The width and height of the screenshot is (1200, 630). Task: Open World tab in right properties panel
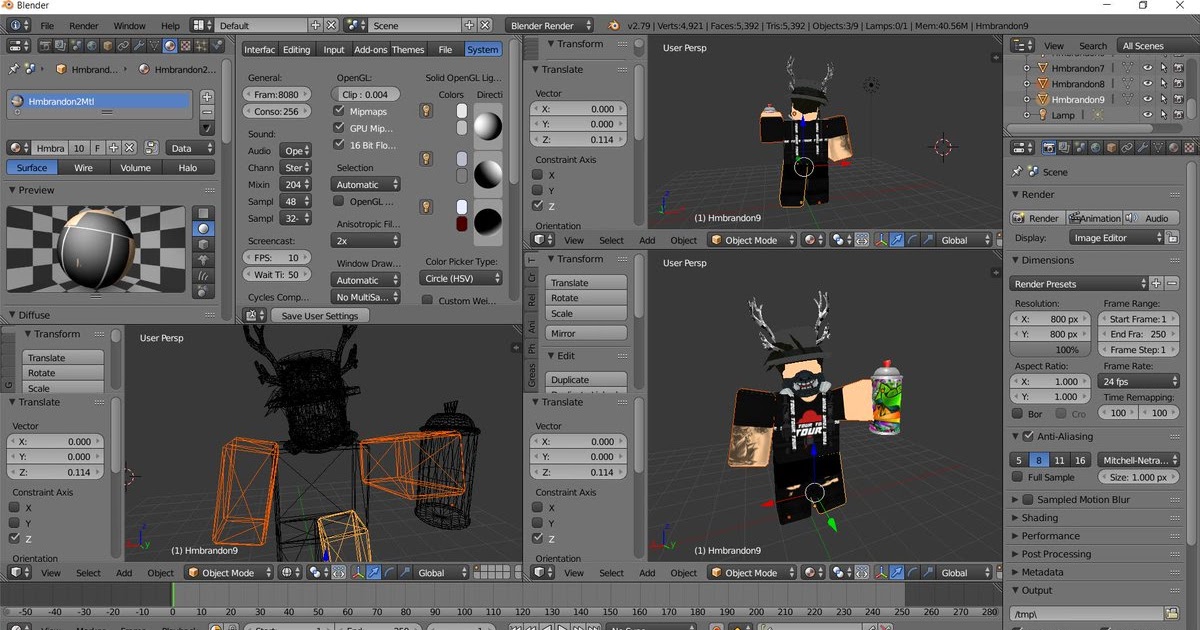click(x=1095, y=147)
